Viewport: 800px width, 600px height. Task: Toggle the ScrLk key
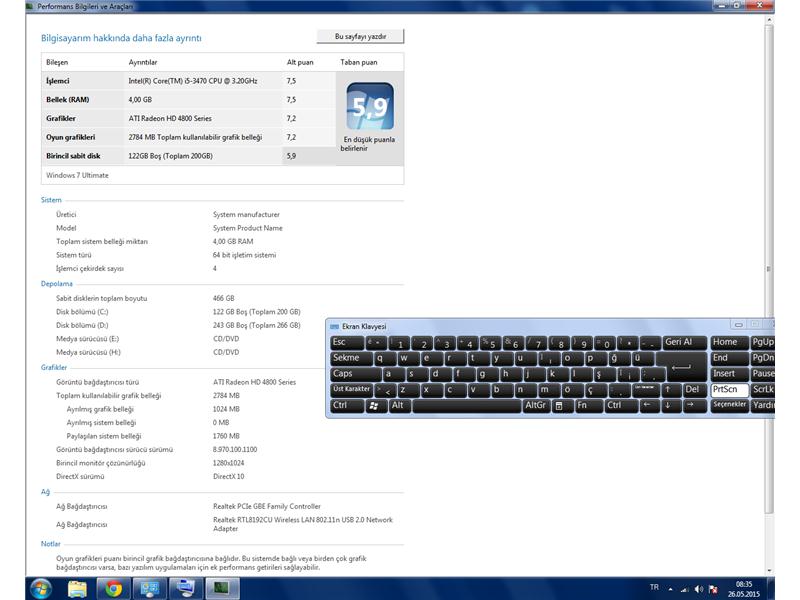[x=763, y=390]
